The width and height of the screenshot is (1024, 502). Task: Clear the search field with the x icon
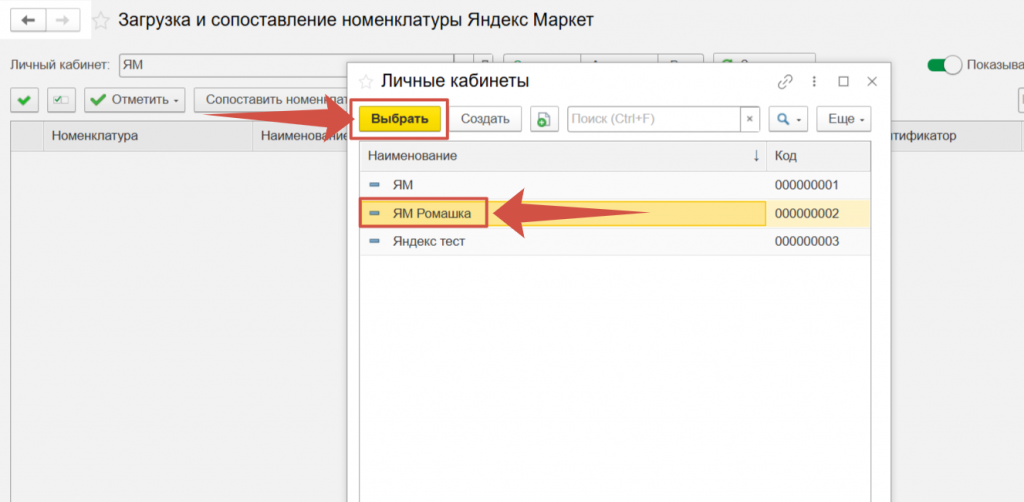pyautogui.click(x=749, y=119)
